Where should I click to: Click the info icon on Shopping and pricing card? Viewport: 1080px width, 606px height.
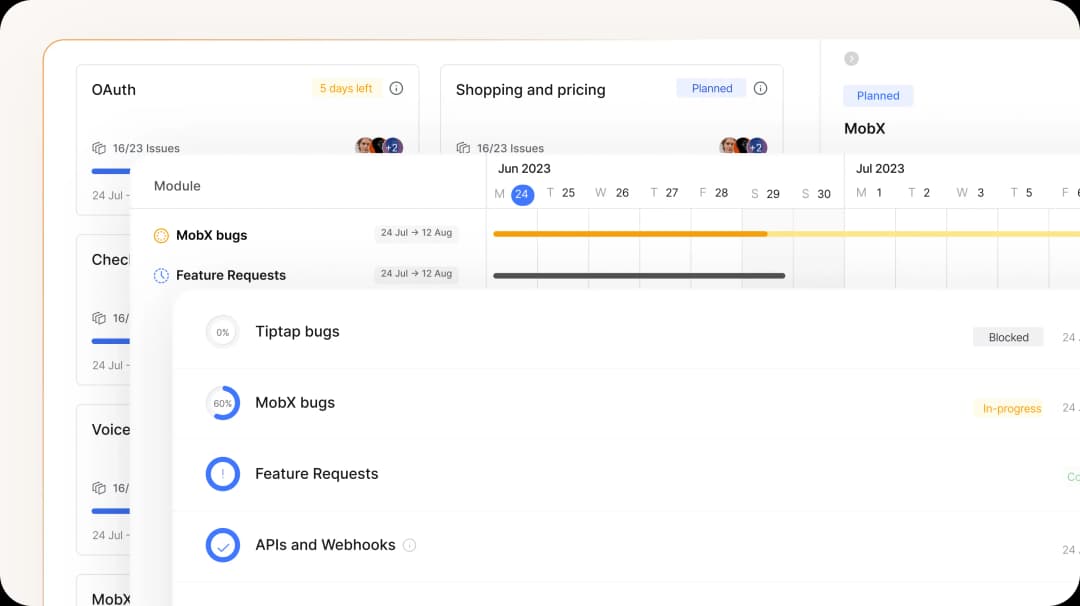(761, 88)
